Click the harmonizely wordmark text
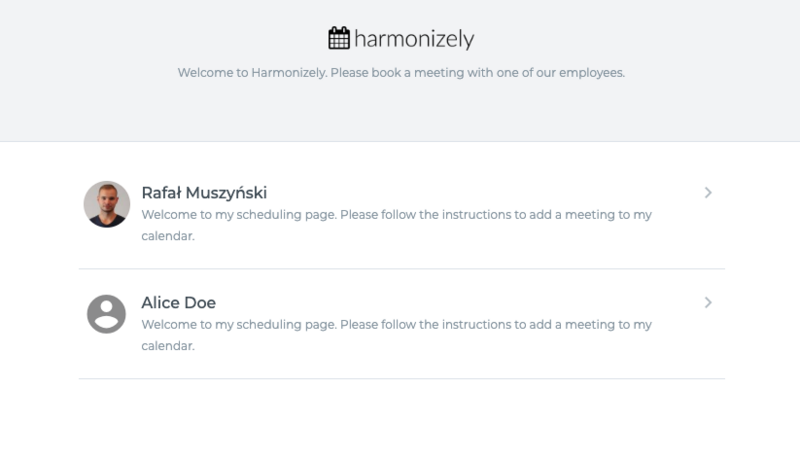Image resolution: width=800 pixels, height=460 pixels. pyautogui.click(x=414, y=40)
